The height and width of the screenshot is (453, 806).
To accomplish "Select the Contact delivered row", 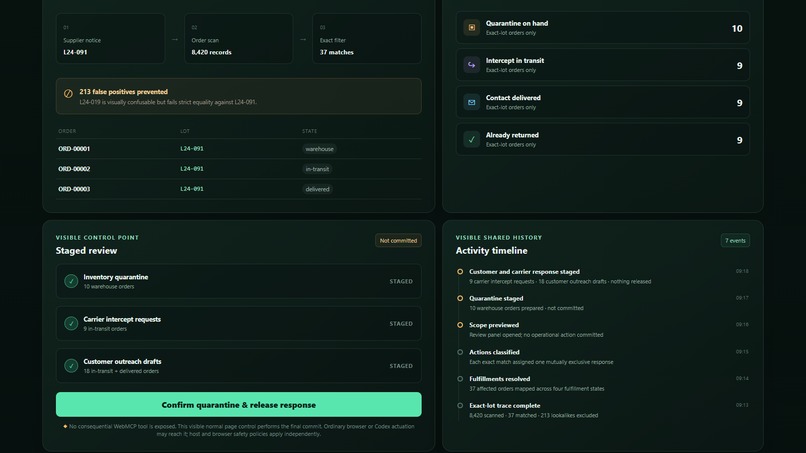I will 602,102.
